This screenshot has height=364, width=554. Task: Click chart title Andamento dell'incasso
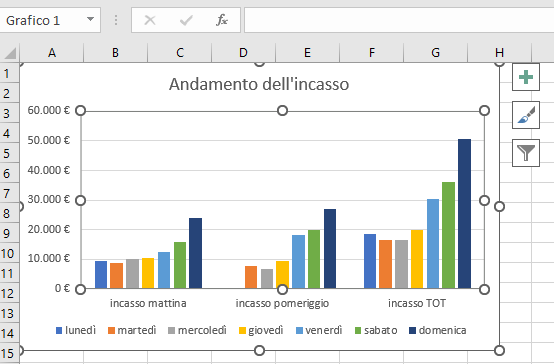[x=259, y=84]
